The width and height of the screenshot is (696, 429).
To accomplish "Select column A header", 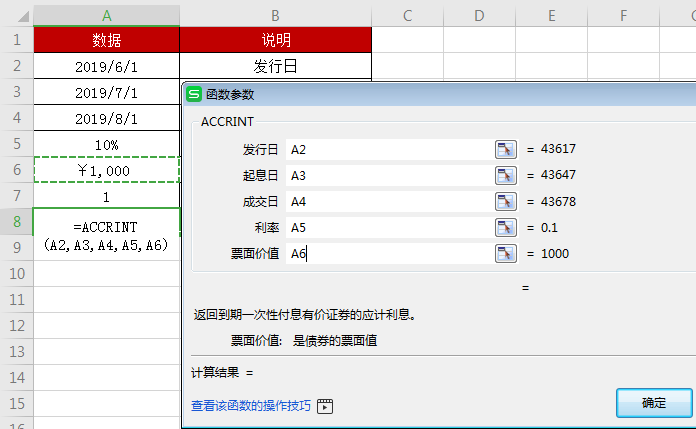I will [x=106, y=15].
